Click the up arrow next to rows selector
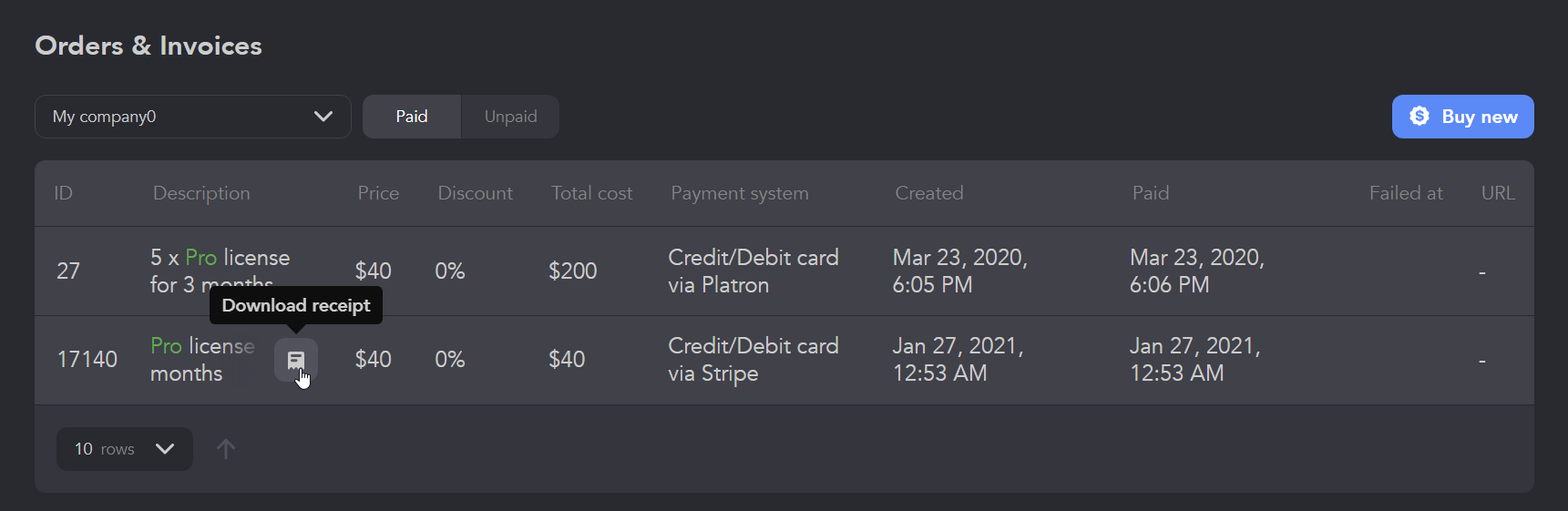 [x=226, y=449]
